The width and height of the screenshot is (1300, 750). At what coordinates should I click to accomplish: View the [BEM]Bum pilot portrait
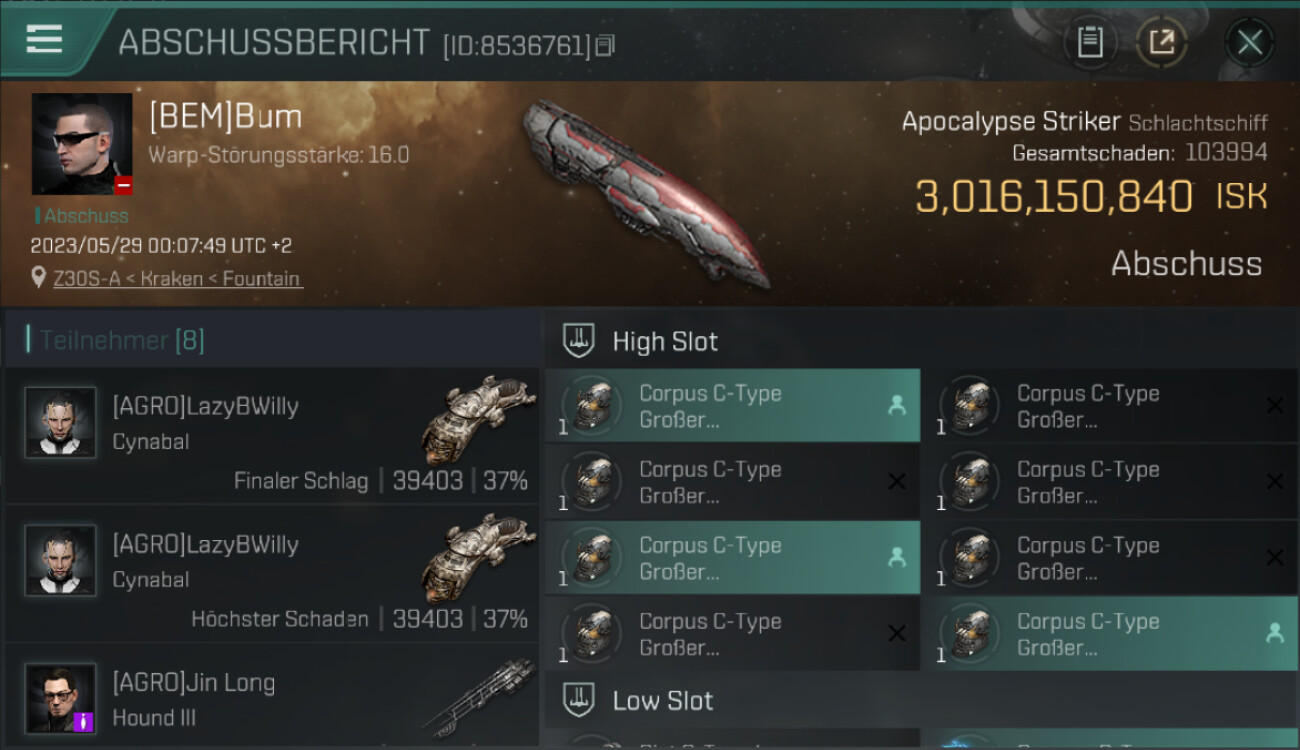(x=82, y=144)
